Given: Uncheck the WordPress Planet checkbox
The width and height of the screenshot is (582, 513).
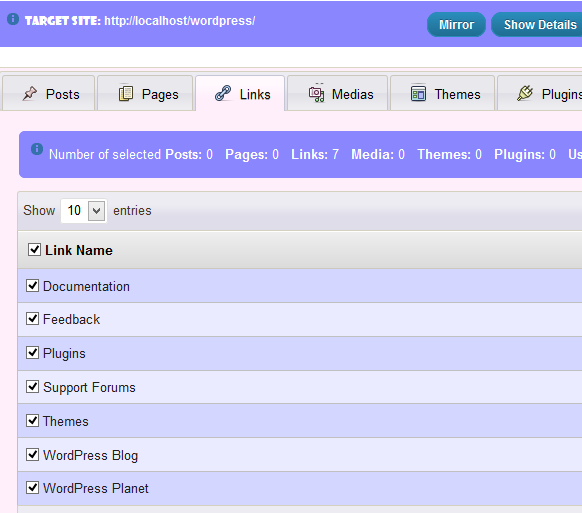Looking at the screenshot, I should (32, 487).
